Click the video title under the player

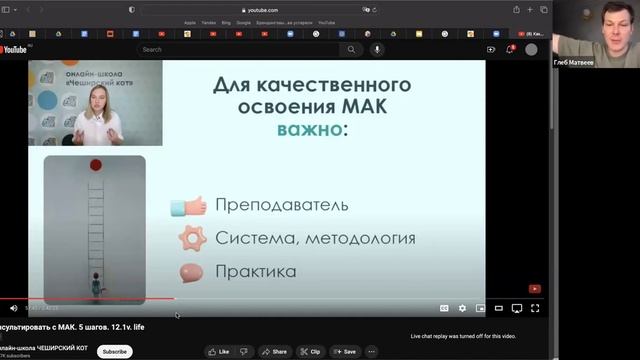pos(72,327)
